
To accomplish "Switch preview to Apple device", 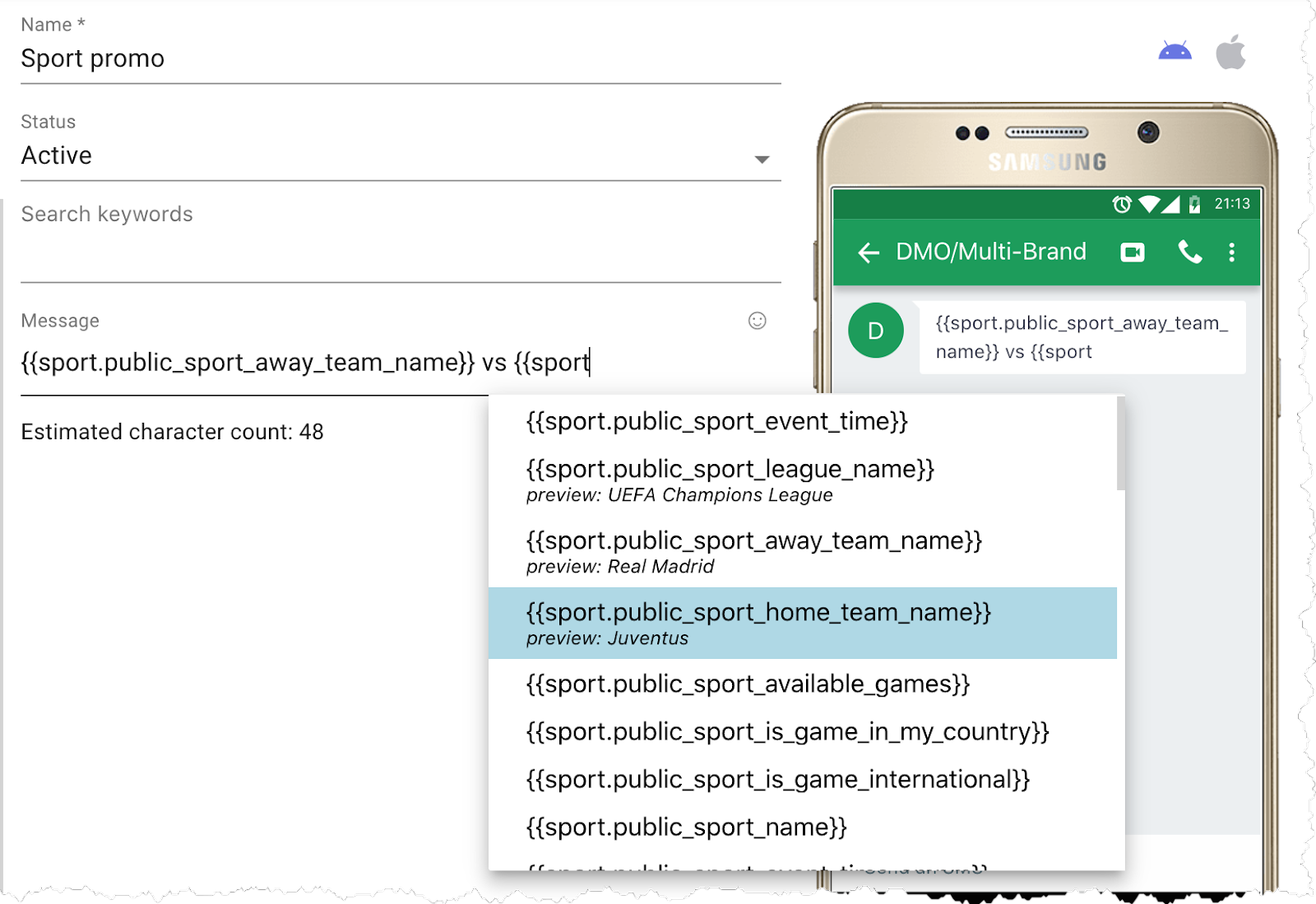I will 1230,53.
